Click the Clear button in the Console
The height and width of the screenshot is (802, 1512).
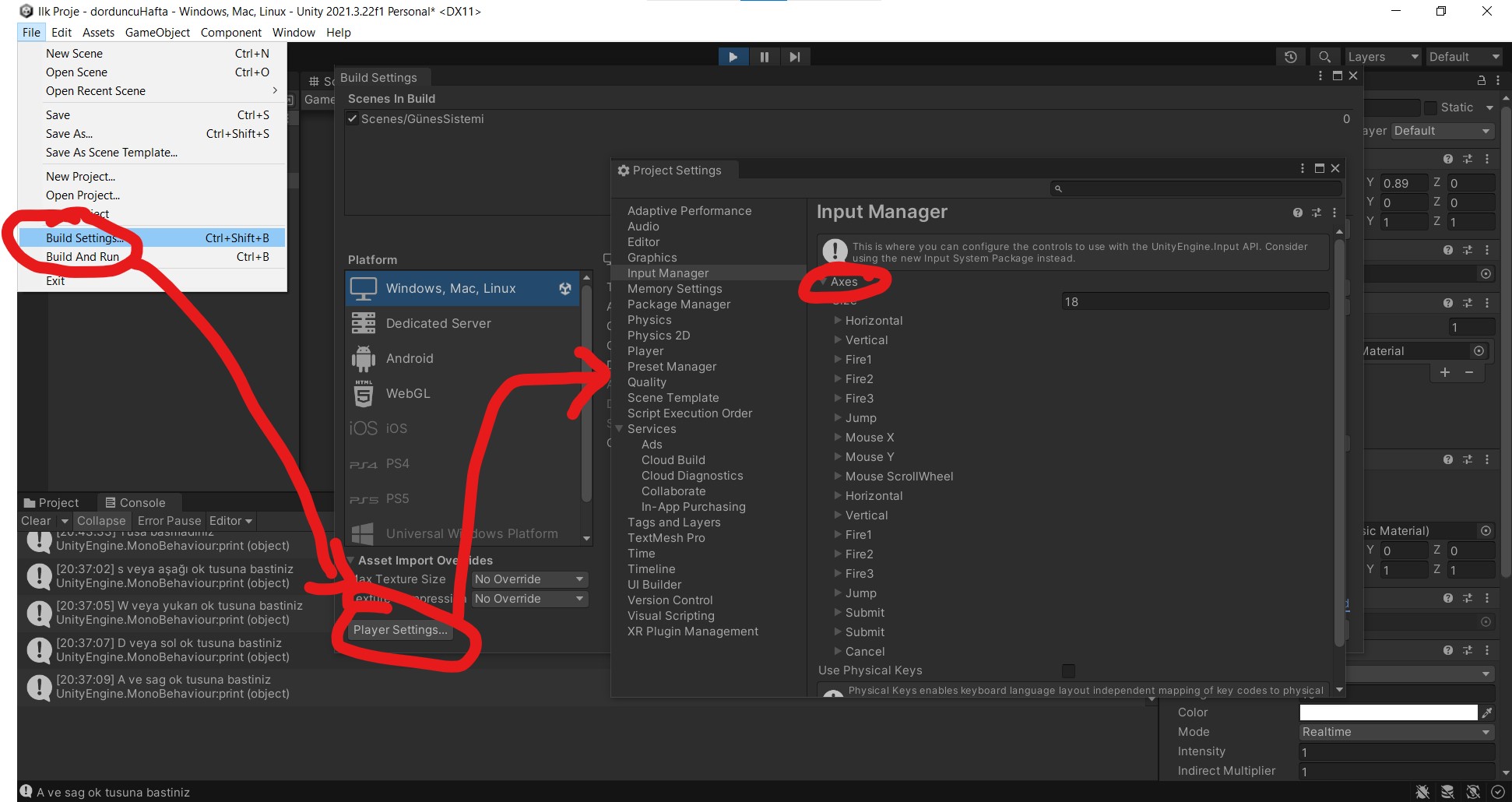[x=36, y=521]
